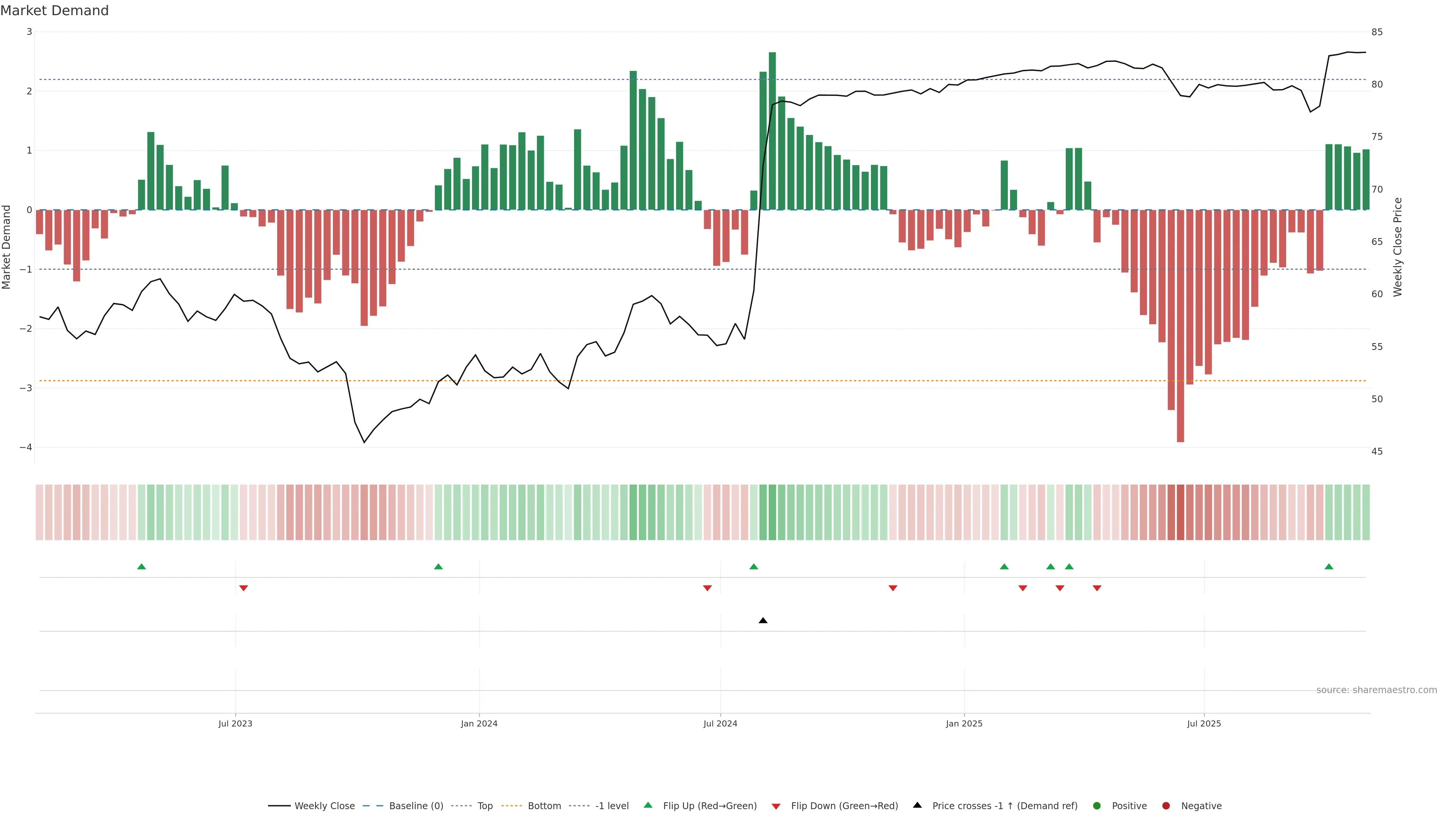The image size is (1456, 819).
Task: Click the red Negative legend dot
Action: click(x=1166, y=806)
